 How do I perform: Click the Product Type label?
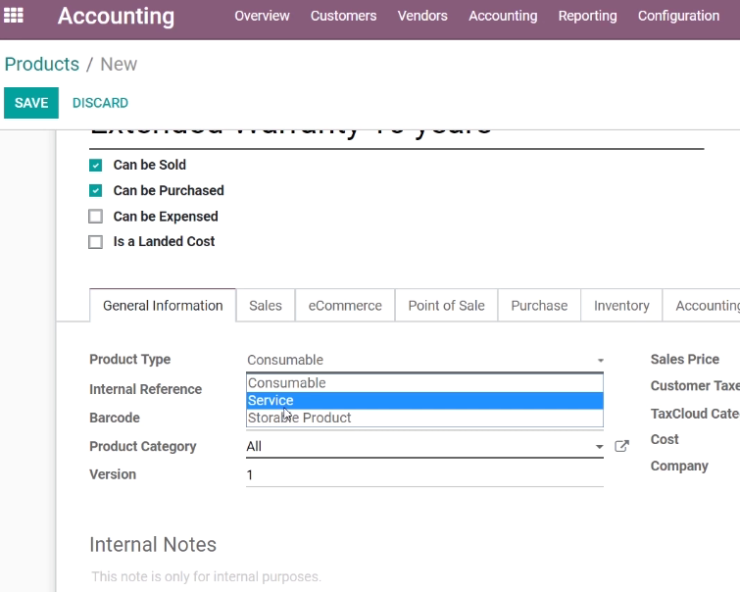130,360
